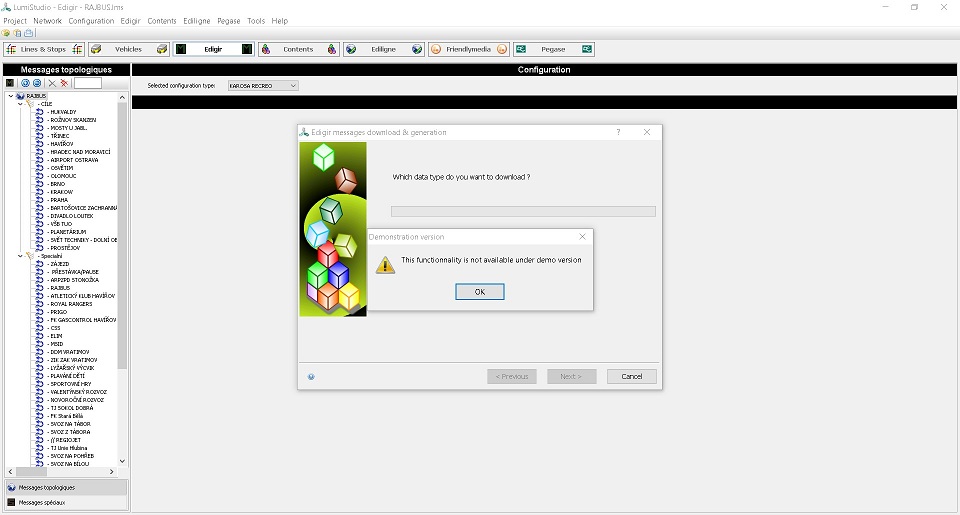Open the Selected configuration type dropdown
Image resolution: width=960 pixels, height=515 pixels.
coord(263,86)
